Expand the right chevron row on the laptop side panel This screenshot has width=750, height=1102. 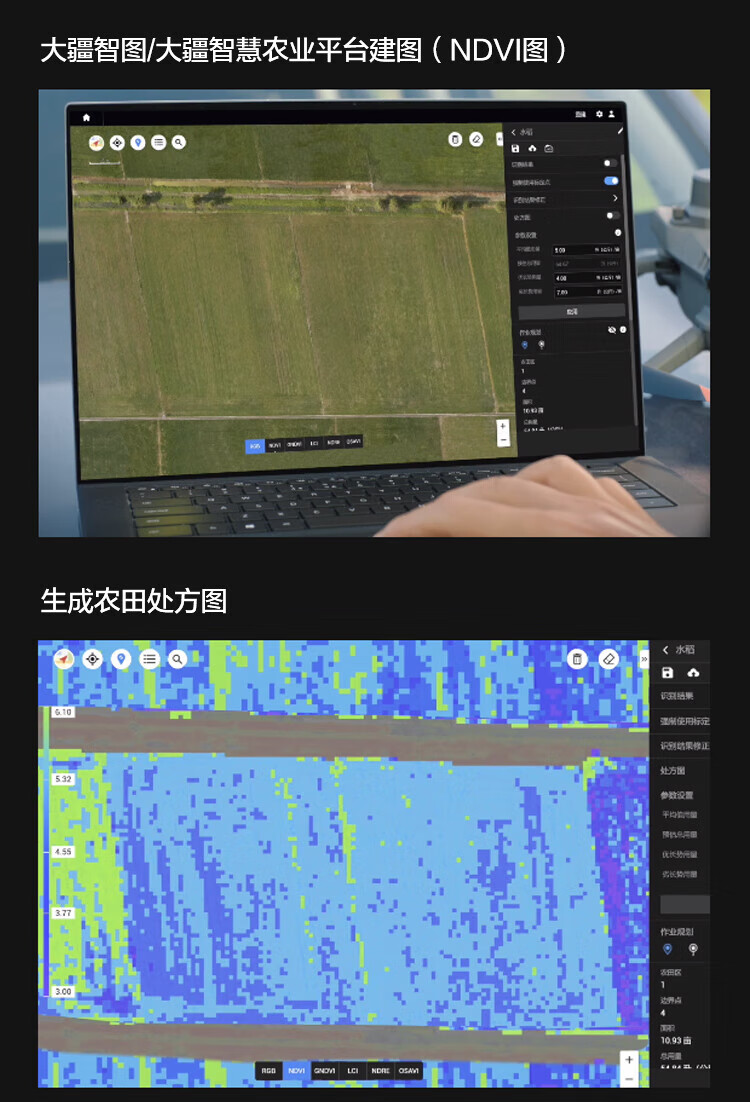click(614, 198)
